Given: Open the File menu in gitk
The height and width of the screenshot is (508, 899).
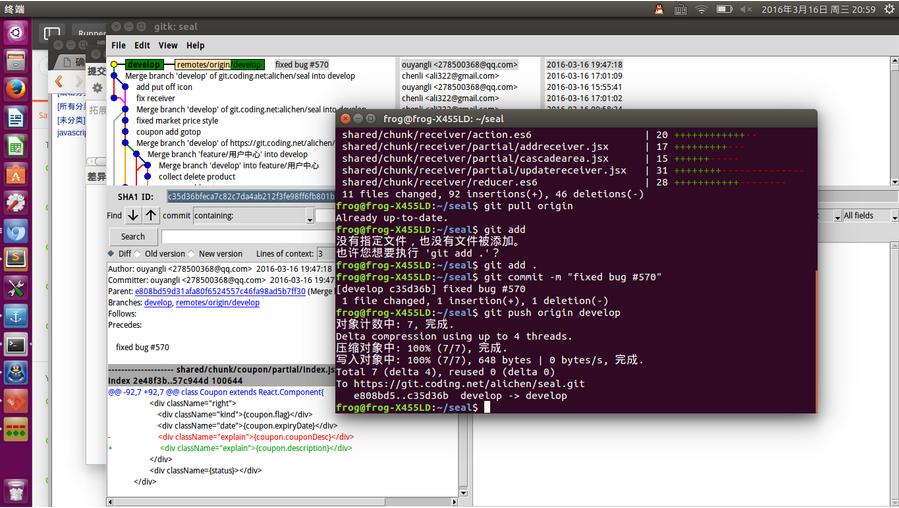Looking at the screenshot, I should point(118,45).
